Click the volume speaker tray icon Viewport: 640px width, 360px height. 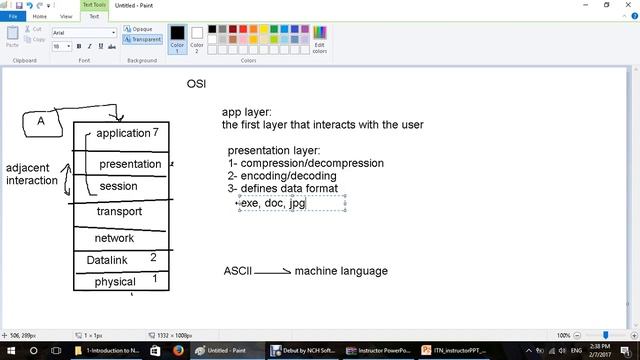[562, 351]
